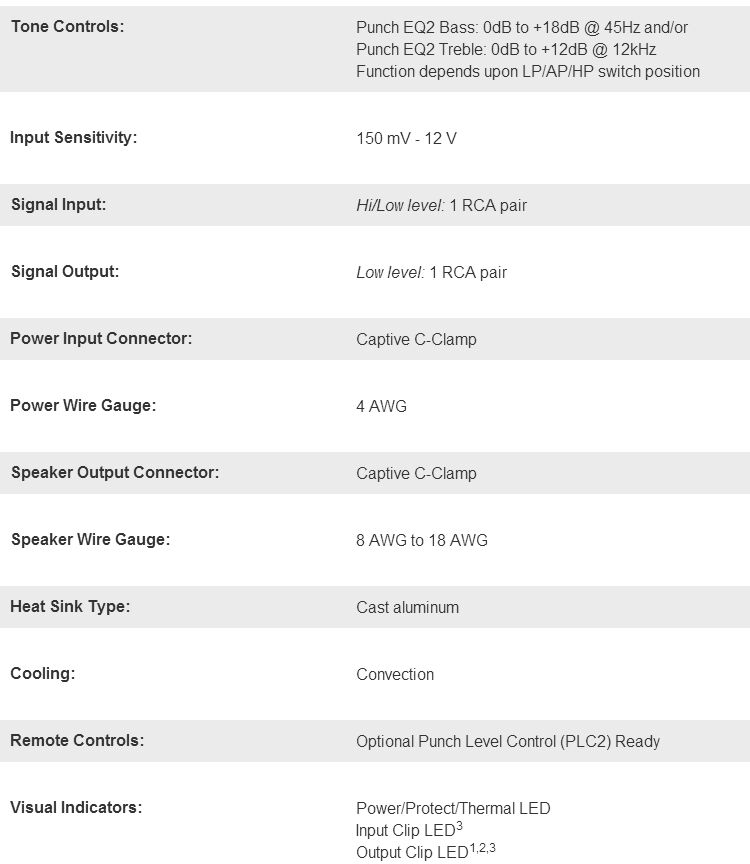Click the Convection cooling value

tap(394, 674)
